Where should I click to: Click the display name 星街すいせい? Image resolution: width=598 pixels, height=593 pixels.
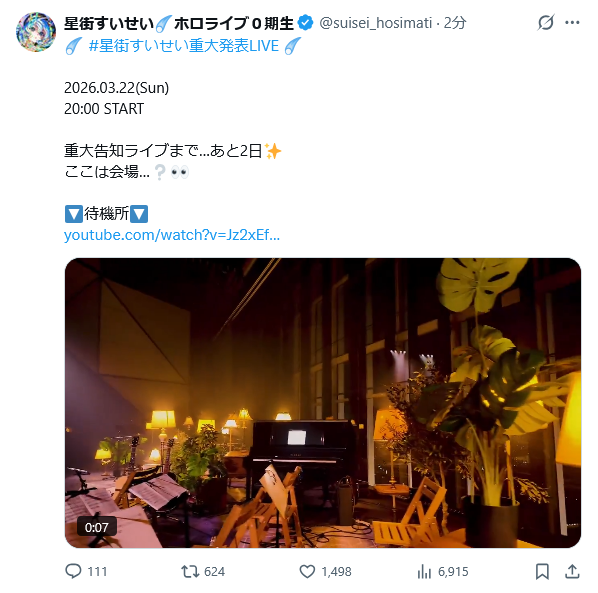(x=109, y=23)
